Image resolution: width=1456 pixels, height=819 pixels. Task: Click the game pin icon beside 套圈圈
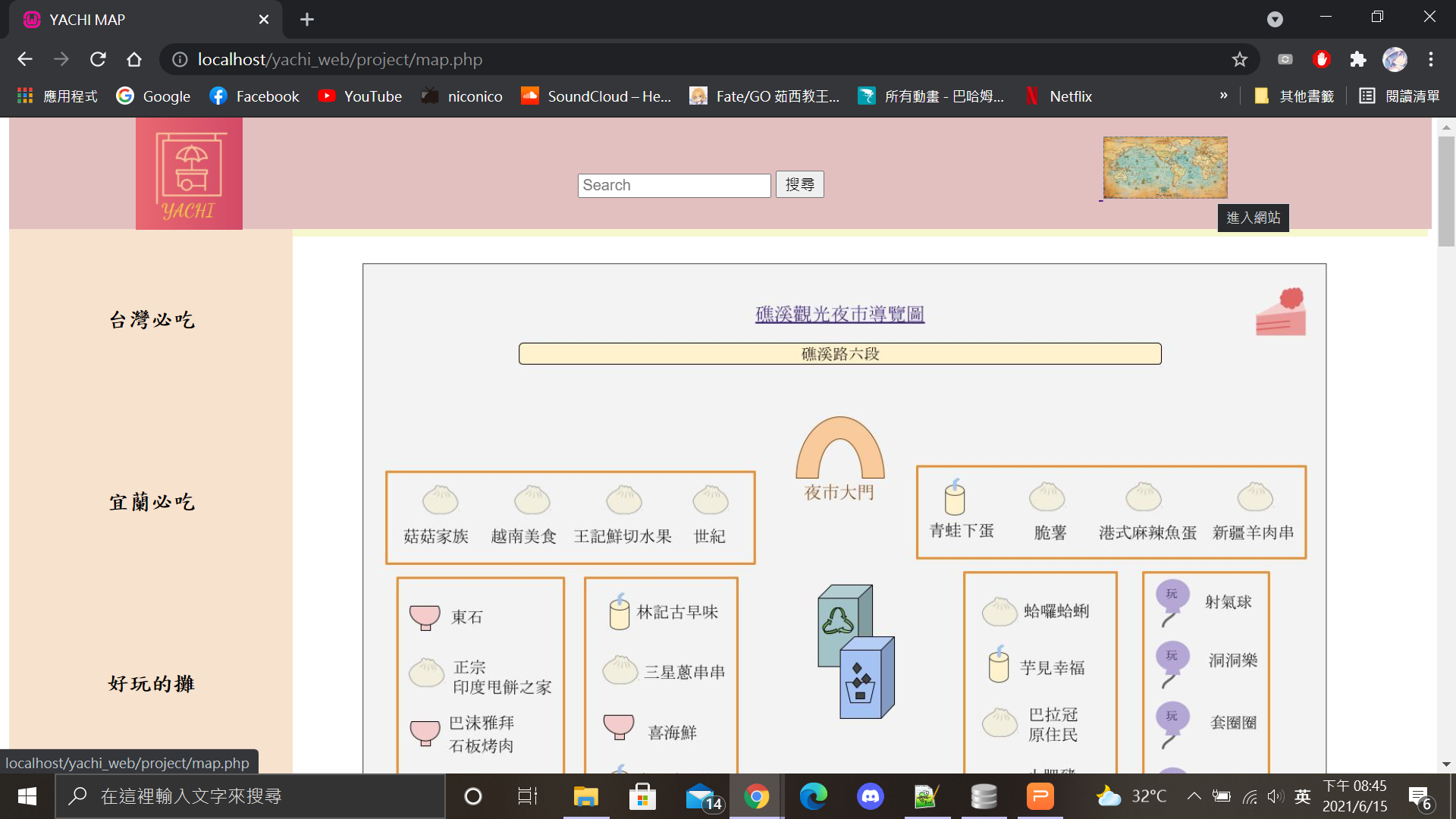(1172, 724)
